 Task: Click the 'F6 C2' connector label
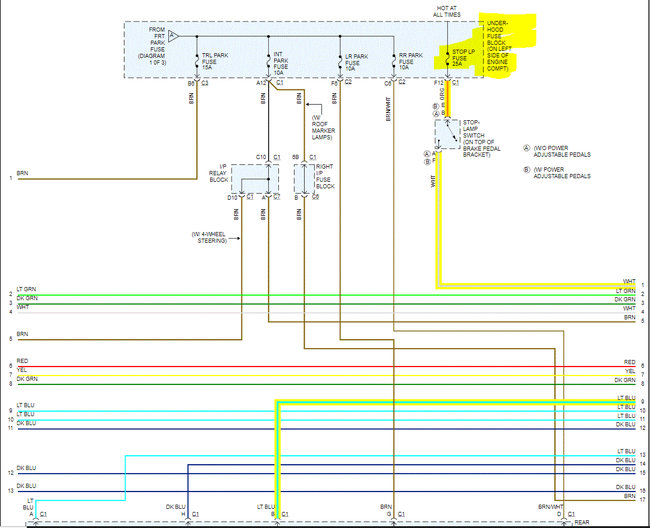click(x=341, y=82)
